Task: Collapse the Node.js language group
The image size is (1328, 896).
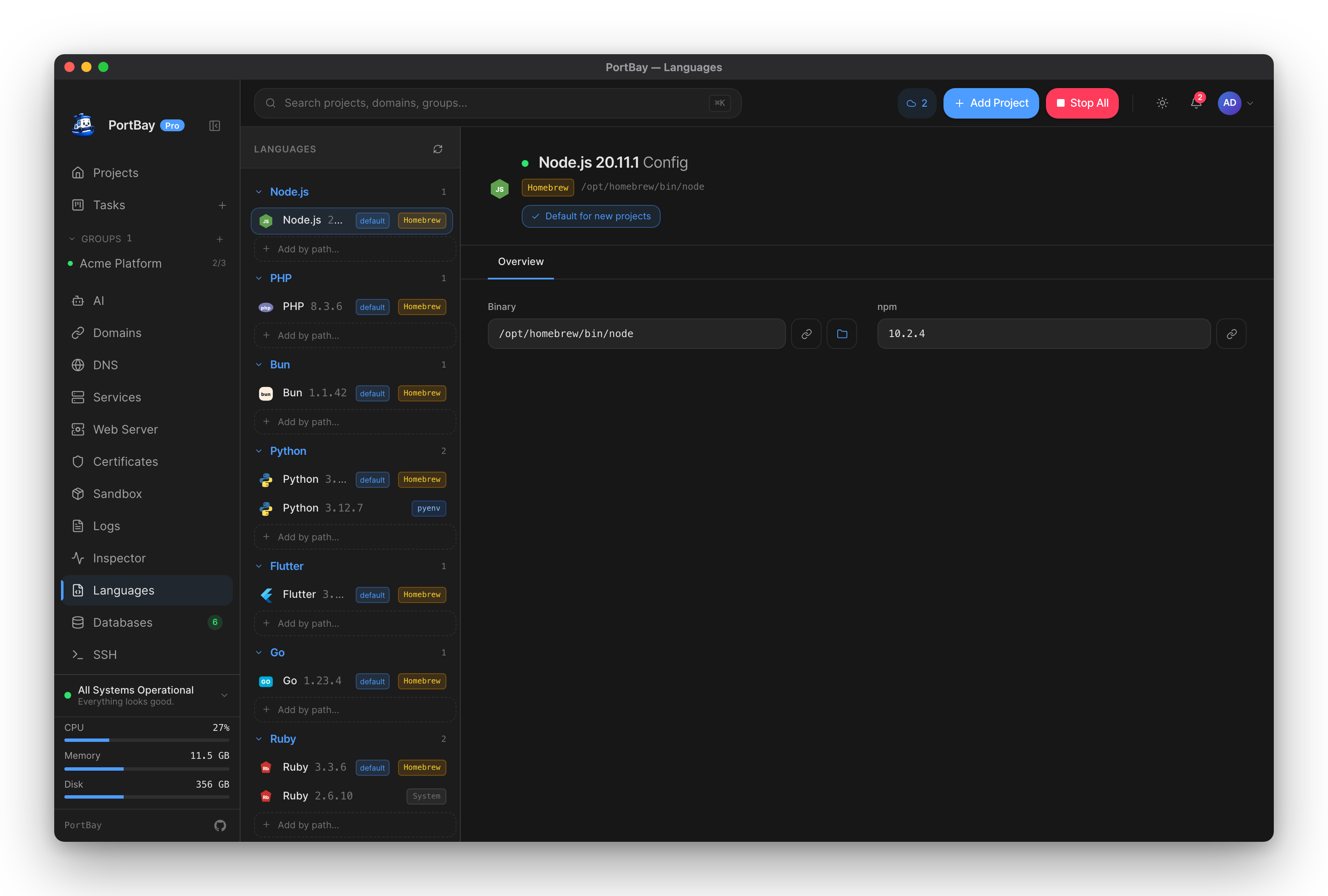Action: [x=259, y=192]
